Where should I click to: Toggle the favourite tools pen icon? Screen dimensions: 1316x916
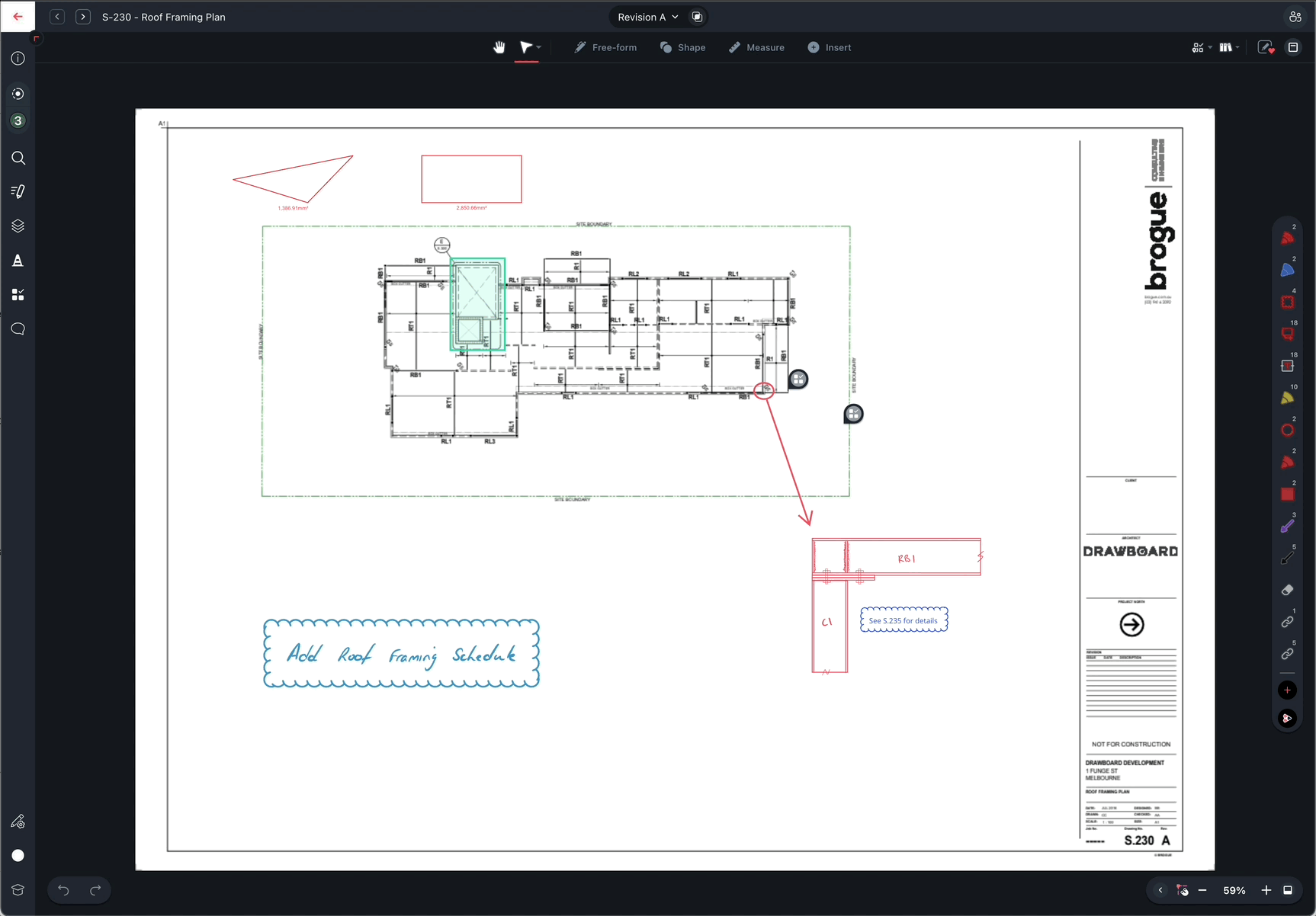pos(1266,47)
